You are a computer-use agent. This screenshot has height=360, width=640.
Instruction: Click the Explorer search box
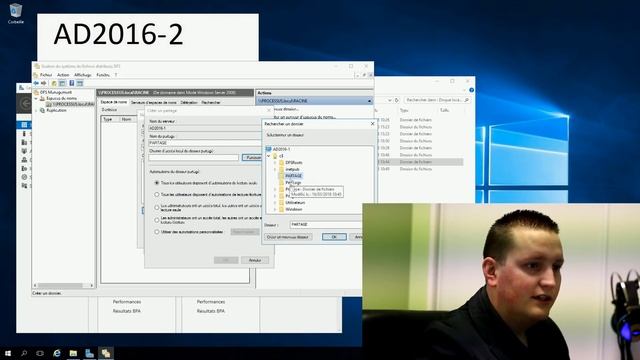tap(437, 100)
